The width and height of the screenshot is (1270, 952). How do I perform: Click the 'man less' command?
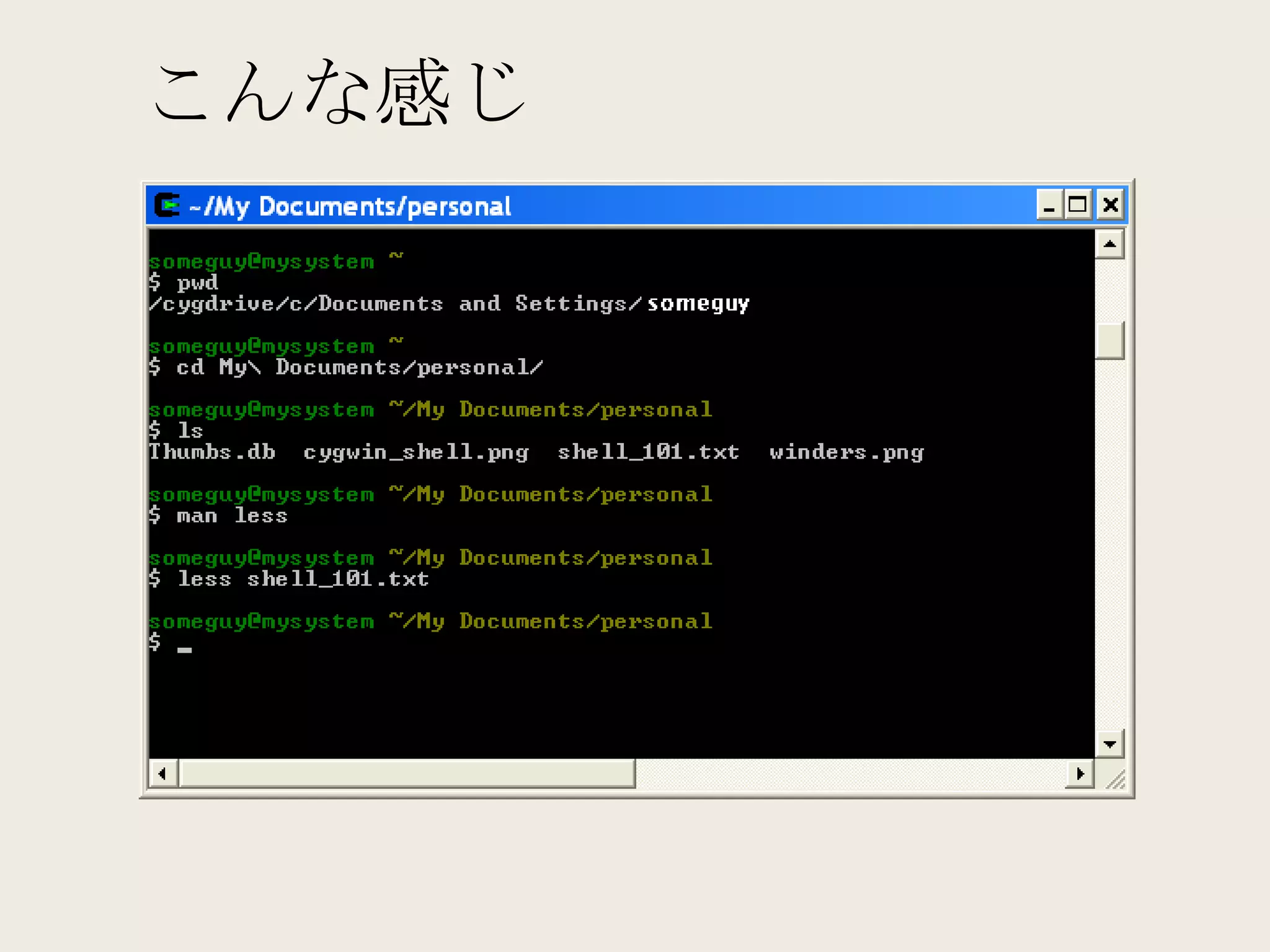232,516
